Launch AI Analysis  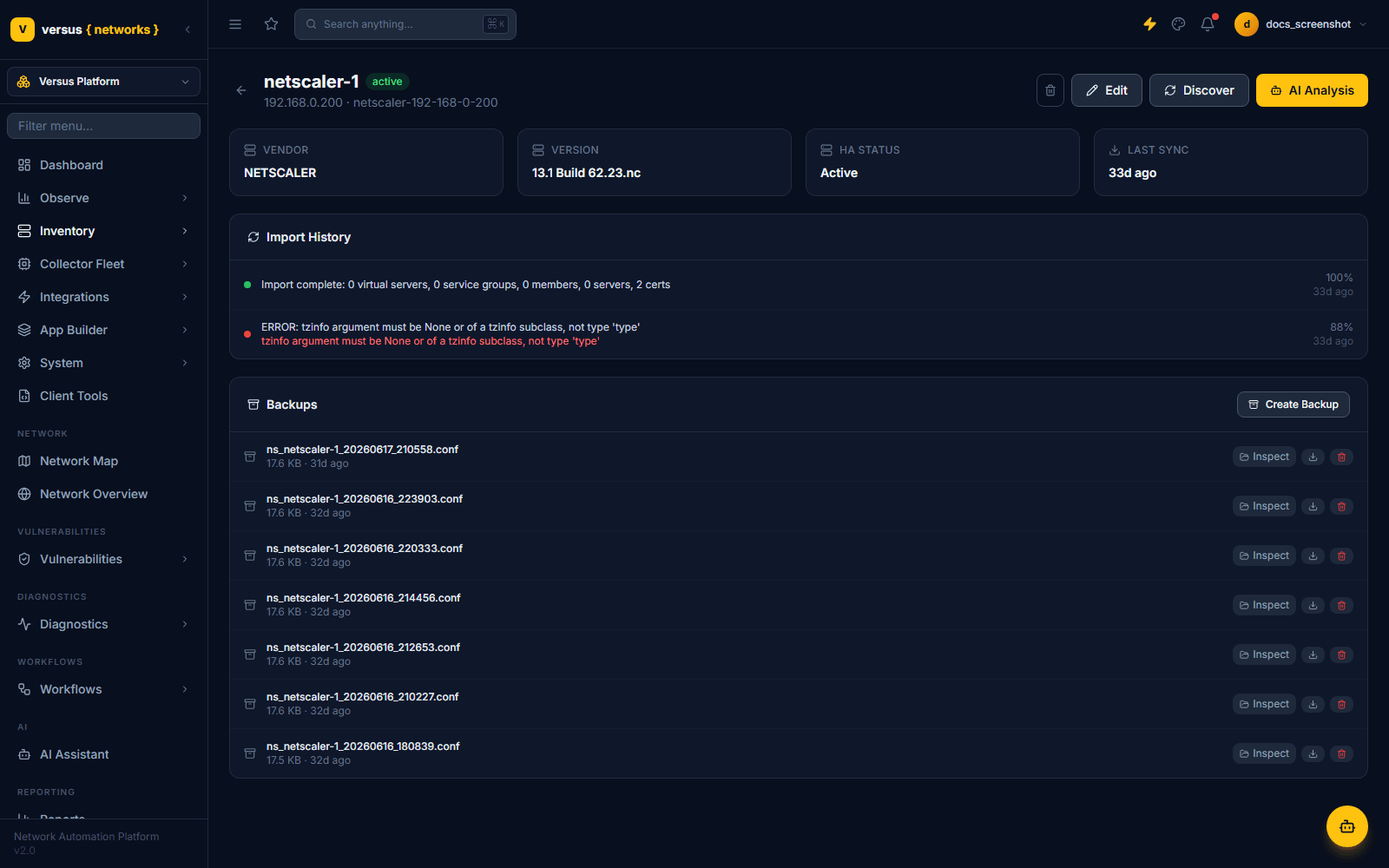[x=1312, y=90]
